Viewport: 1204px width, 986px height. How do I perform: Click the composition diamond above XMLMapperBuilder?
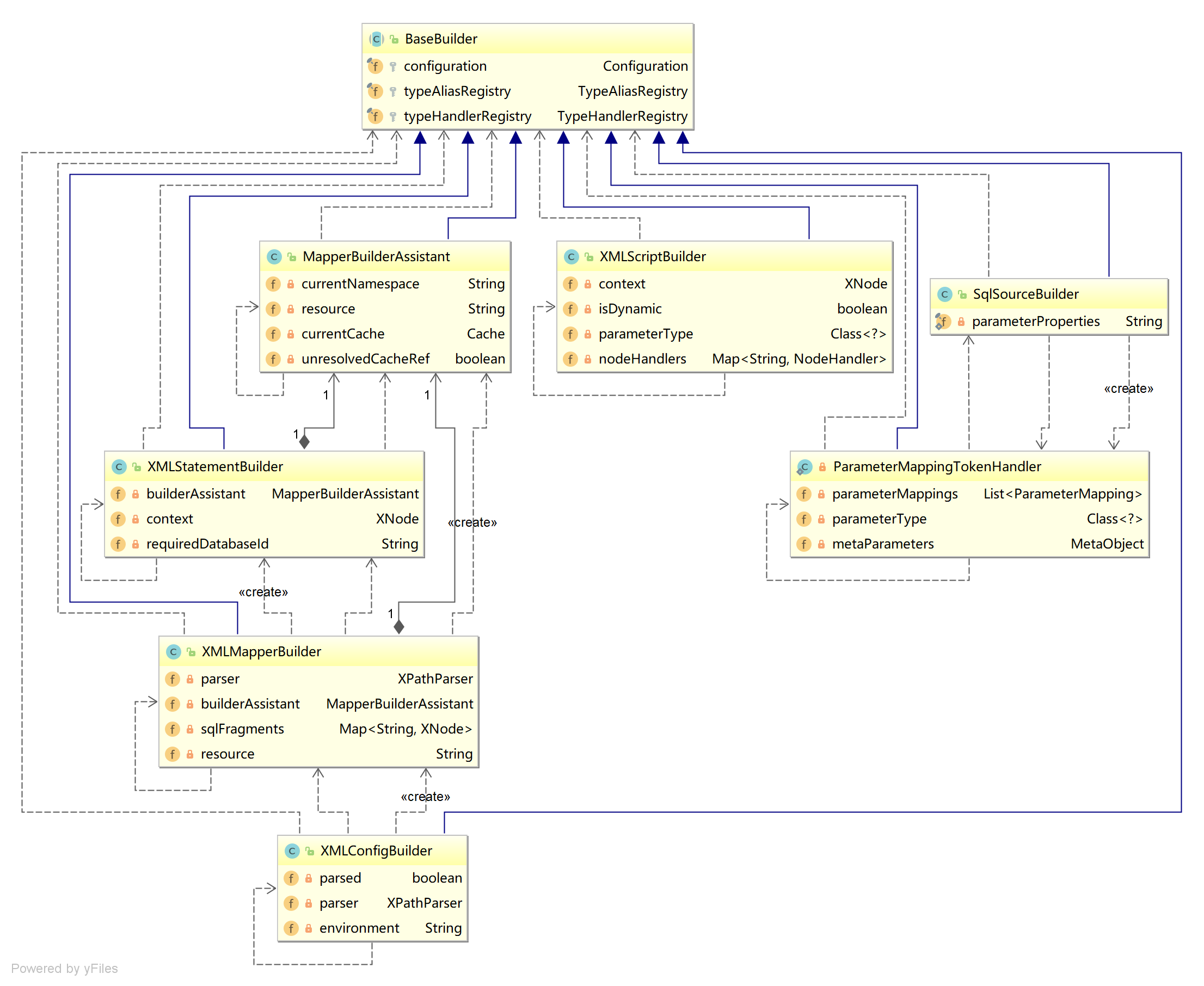tap(399, 627)
